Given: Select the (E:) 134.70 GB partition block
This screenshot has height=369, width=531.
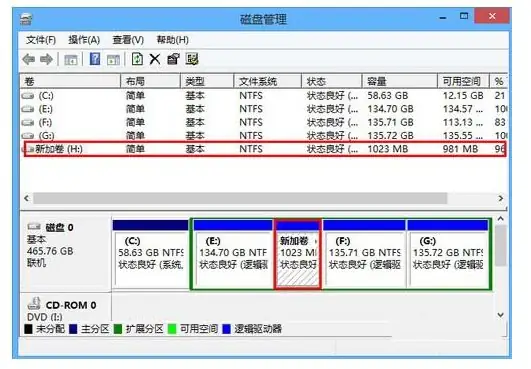Looking at the screenshot, I should click(233, 254).
